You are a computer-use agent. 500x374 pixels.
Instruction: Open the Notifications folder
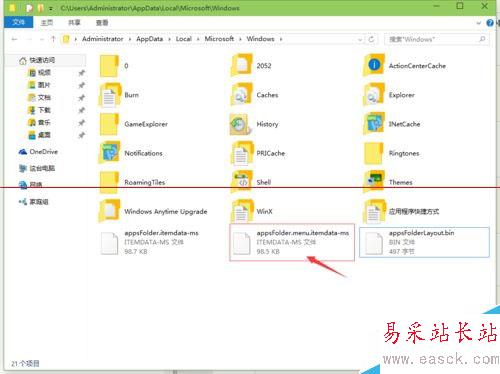pyautogui.click(x=131, y=153)
